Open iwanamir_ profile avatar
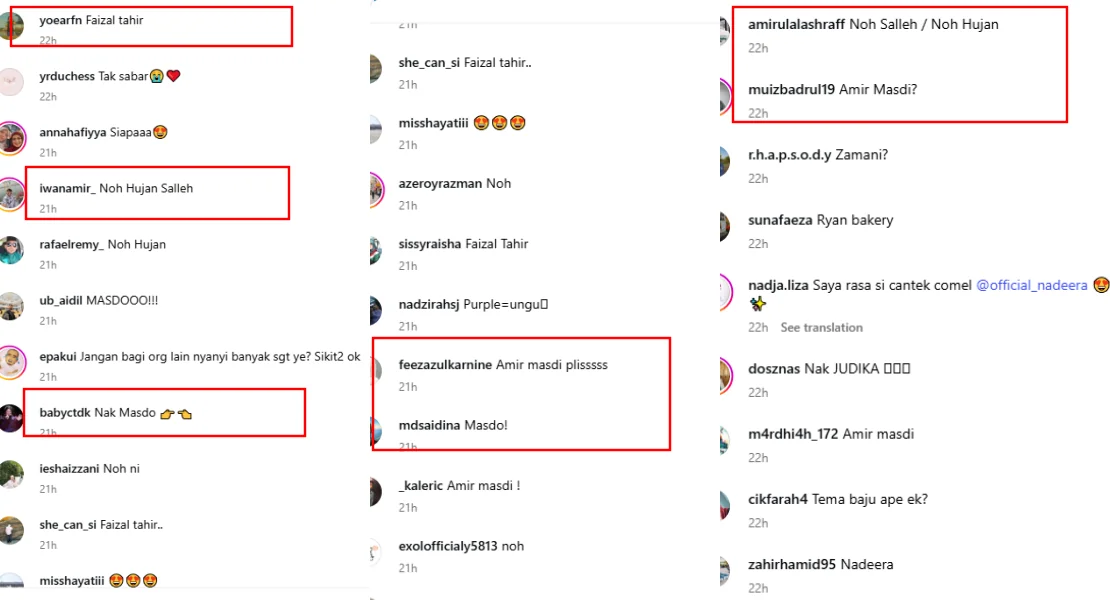 pyautogui.click(x=12, y=194)
